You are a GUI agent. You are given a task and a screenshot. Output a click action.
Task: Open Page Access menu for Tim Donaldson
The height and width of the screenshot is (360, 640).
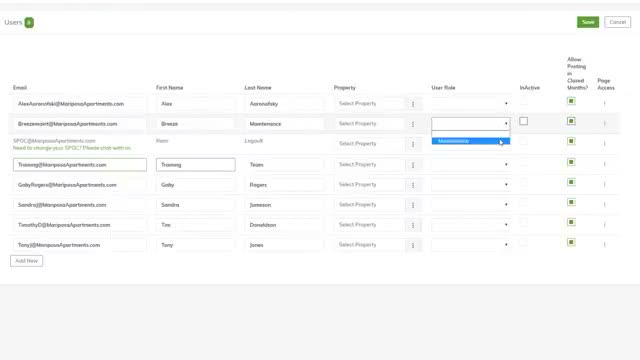(604, 224)
